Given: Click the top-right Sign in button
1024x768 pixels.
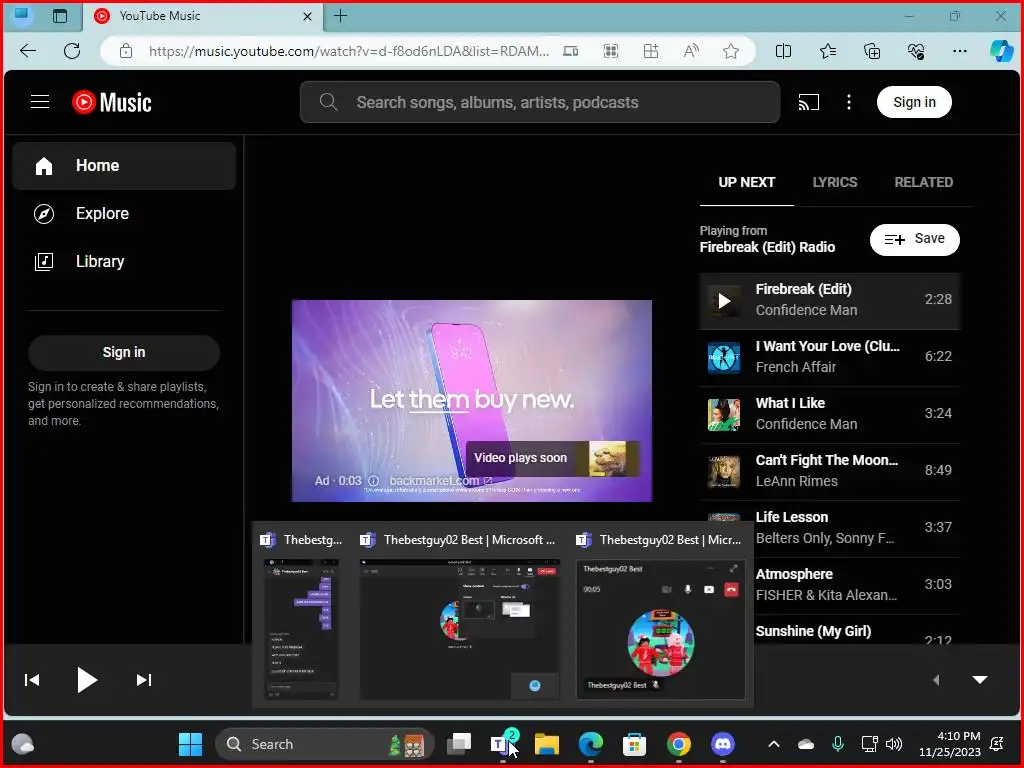Looking at the screenshot, I should (914, 102).
